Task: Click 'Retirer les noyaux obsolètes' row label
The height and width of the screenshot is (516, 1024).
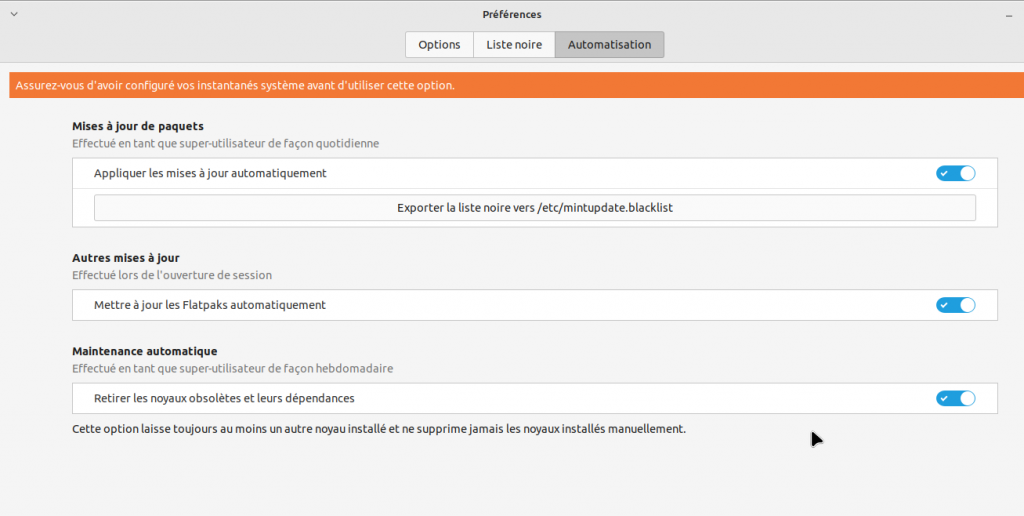Action: (224, 398)
